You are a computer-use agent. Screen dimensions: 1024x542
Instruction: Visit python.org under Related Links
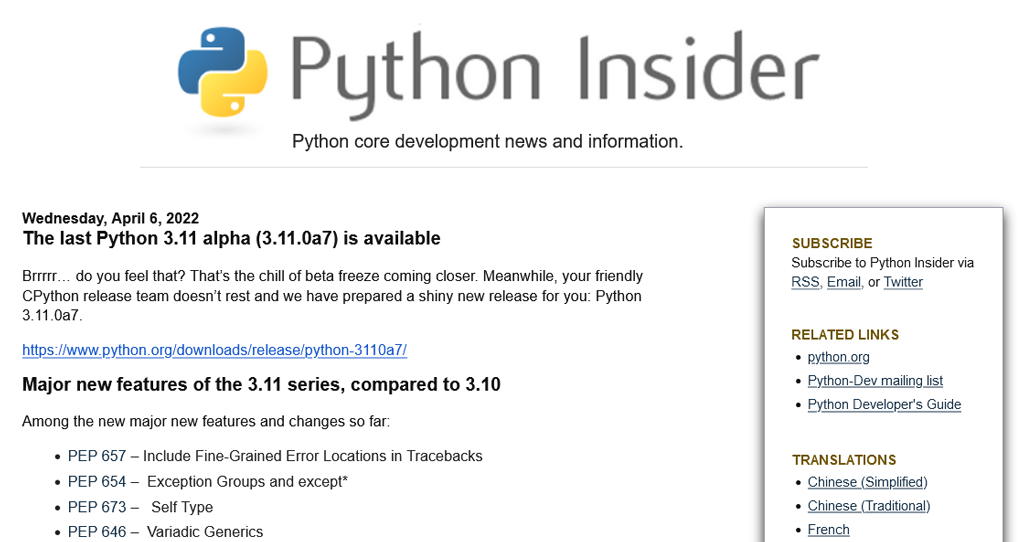[x=839, y=357]
